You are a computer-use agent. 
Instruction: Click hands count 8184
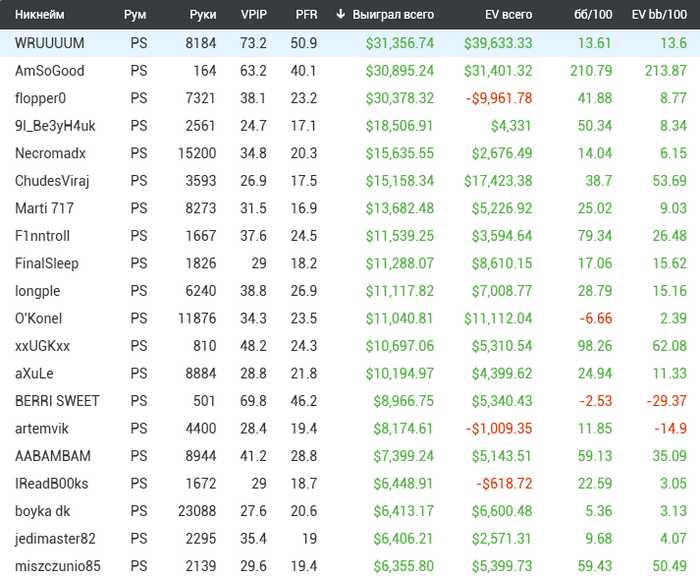[x=200, y=43]
